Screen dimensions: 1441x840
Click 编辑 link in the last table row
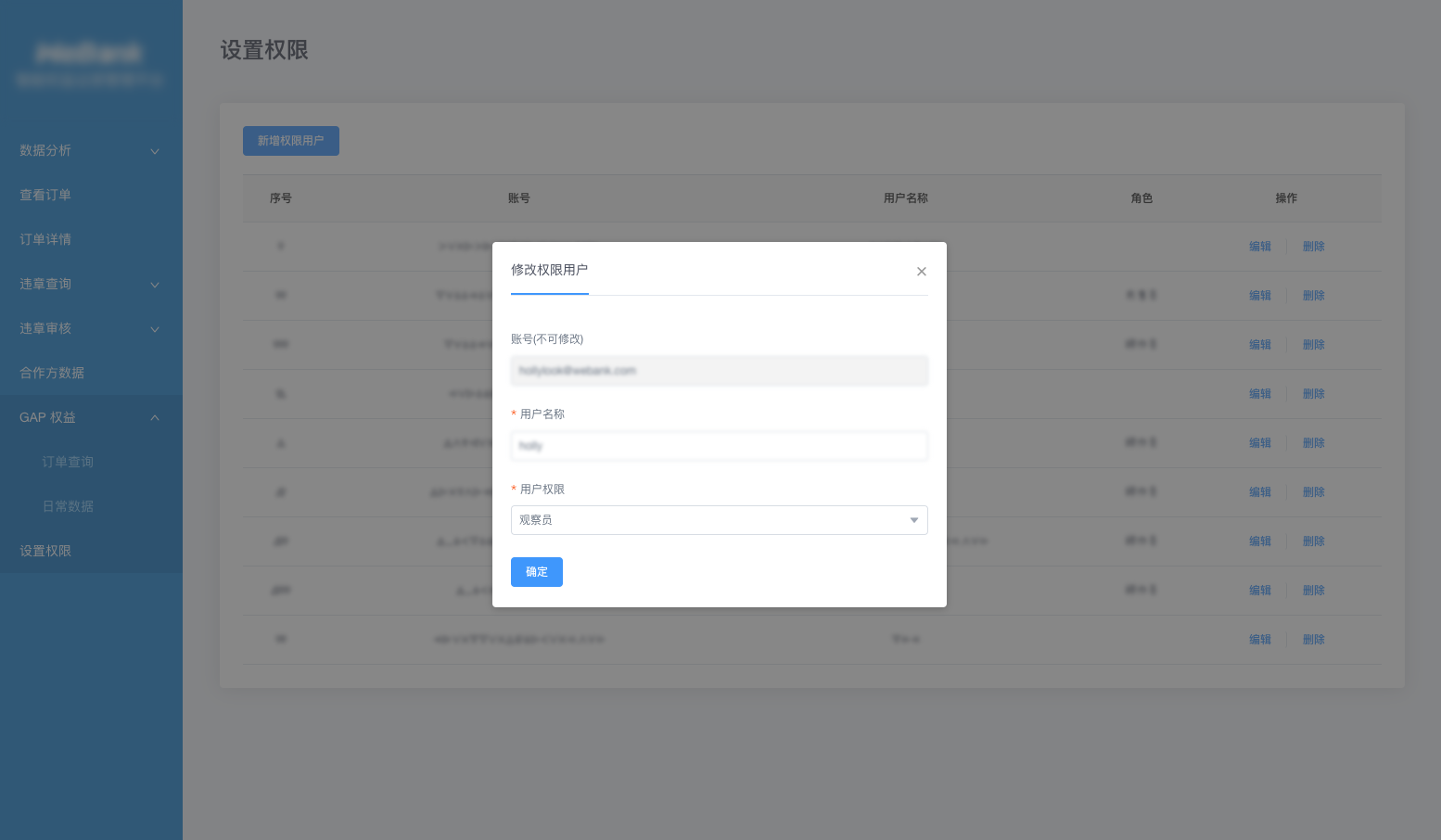tap(1259, 640)
